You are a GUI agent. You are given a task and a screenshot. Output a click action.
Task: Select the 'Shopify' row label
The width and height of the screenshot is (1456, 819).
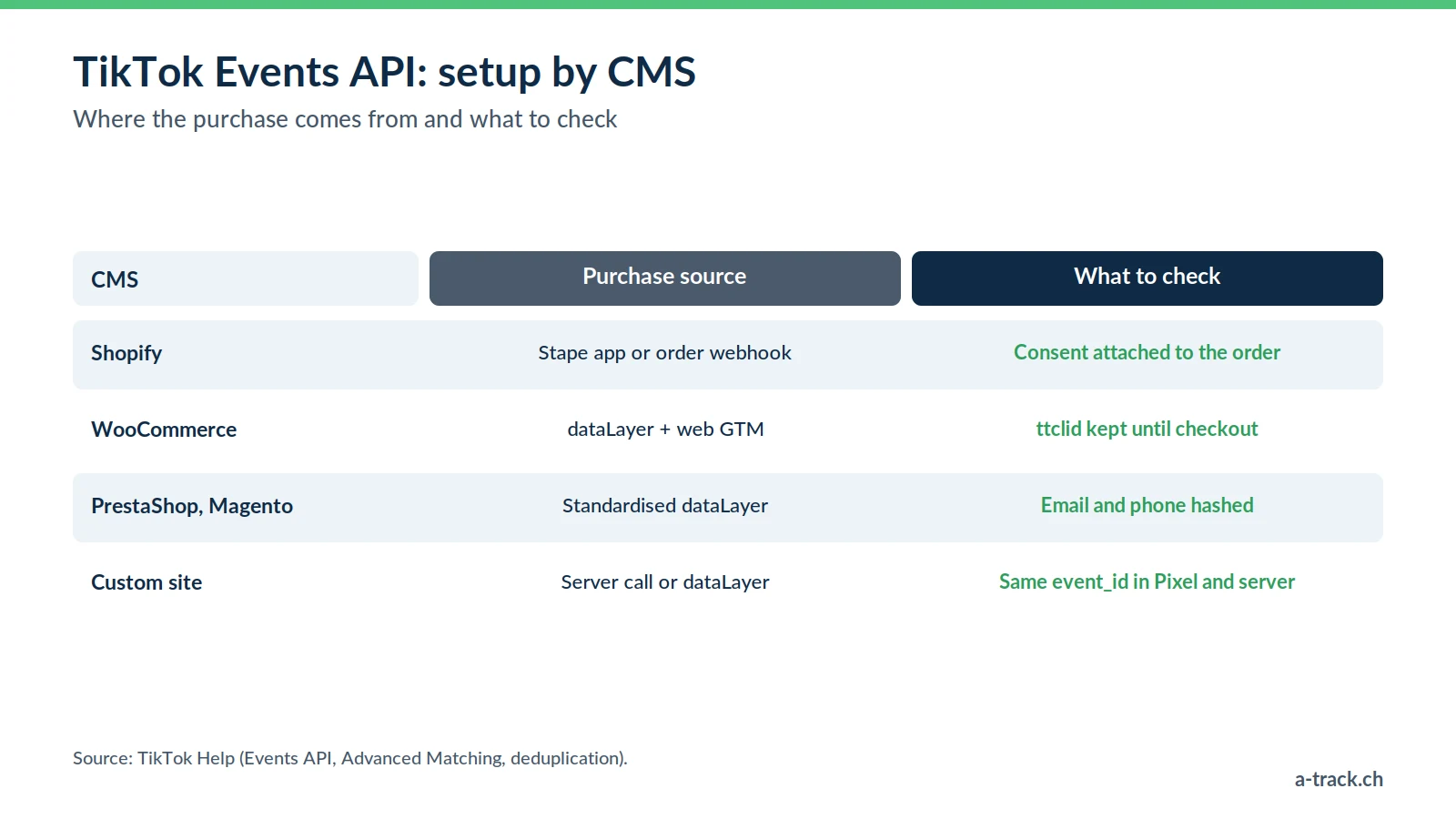point(126,353)
